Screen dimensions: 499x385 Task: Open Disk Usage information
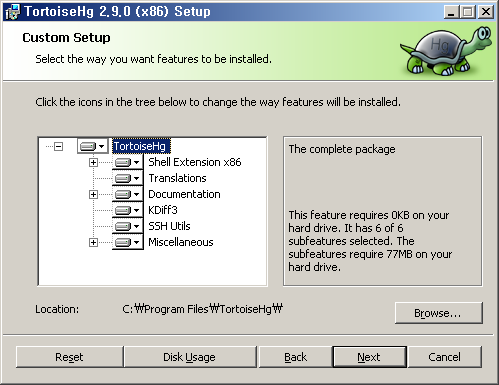tap(190, 357)
